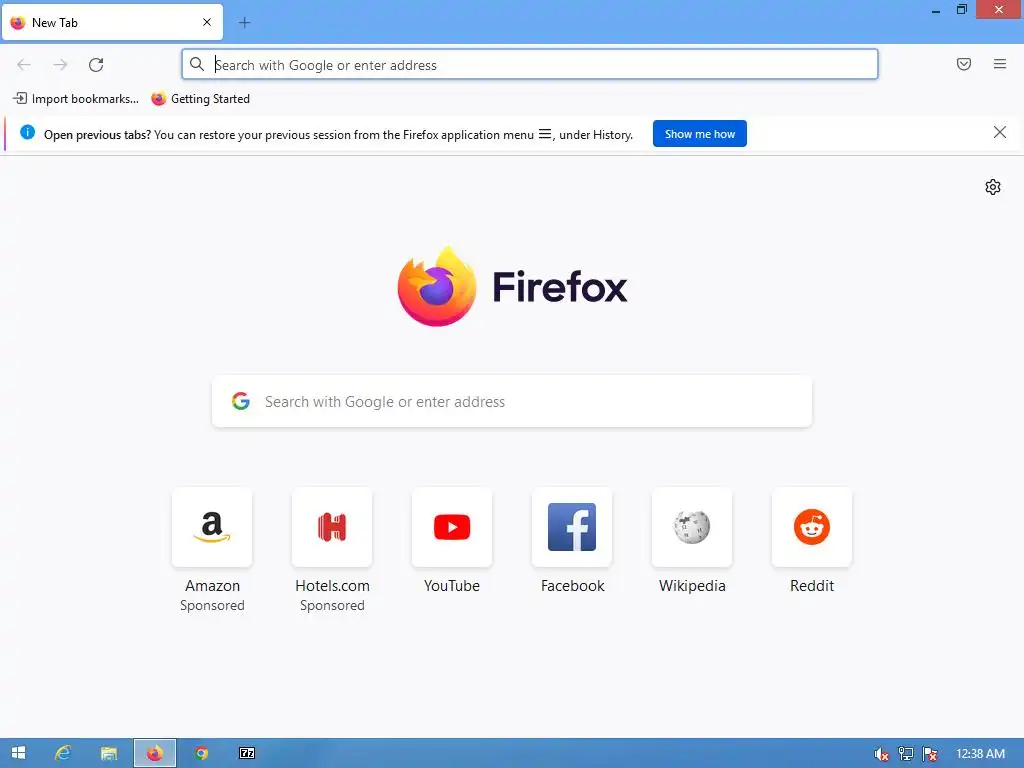Click the forward navigation arrow
Image resolution: width=1024 pixels, height=768 pixels.
click(60, 65)
